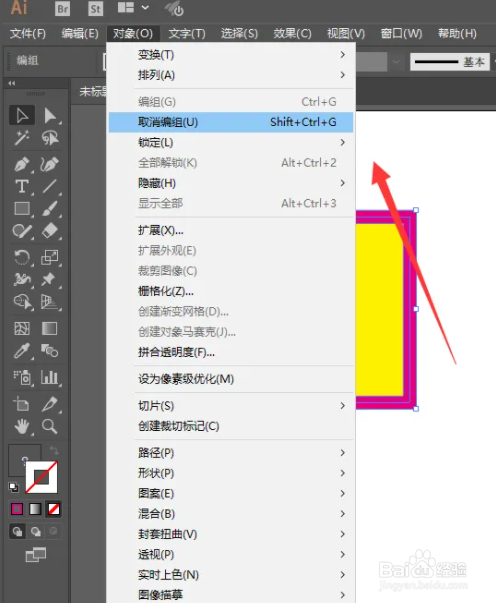
Task: Change the screen mode
Action: (36, 555)
